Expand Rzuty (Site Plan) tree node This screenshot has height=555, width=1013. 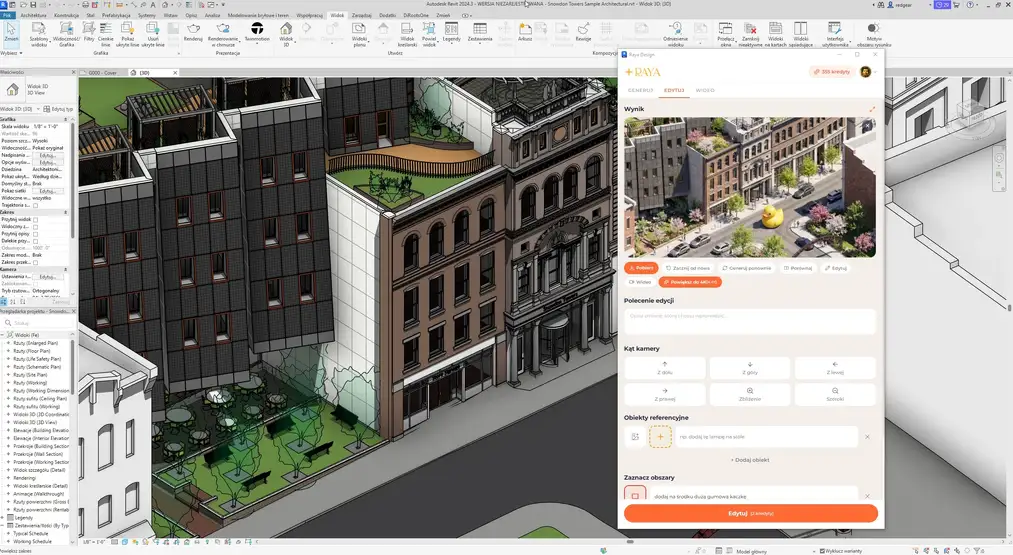coord(8,375)
